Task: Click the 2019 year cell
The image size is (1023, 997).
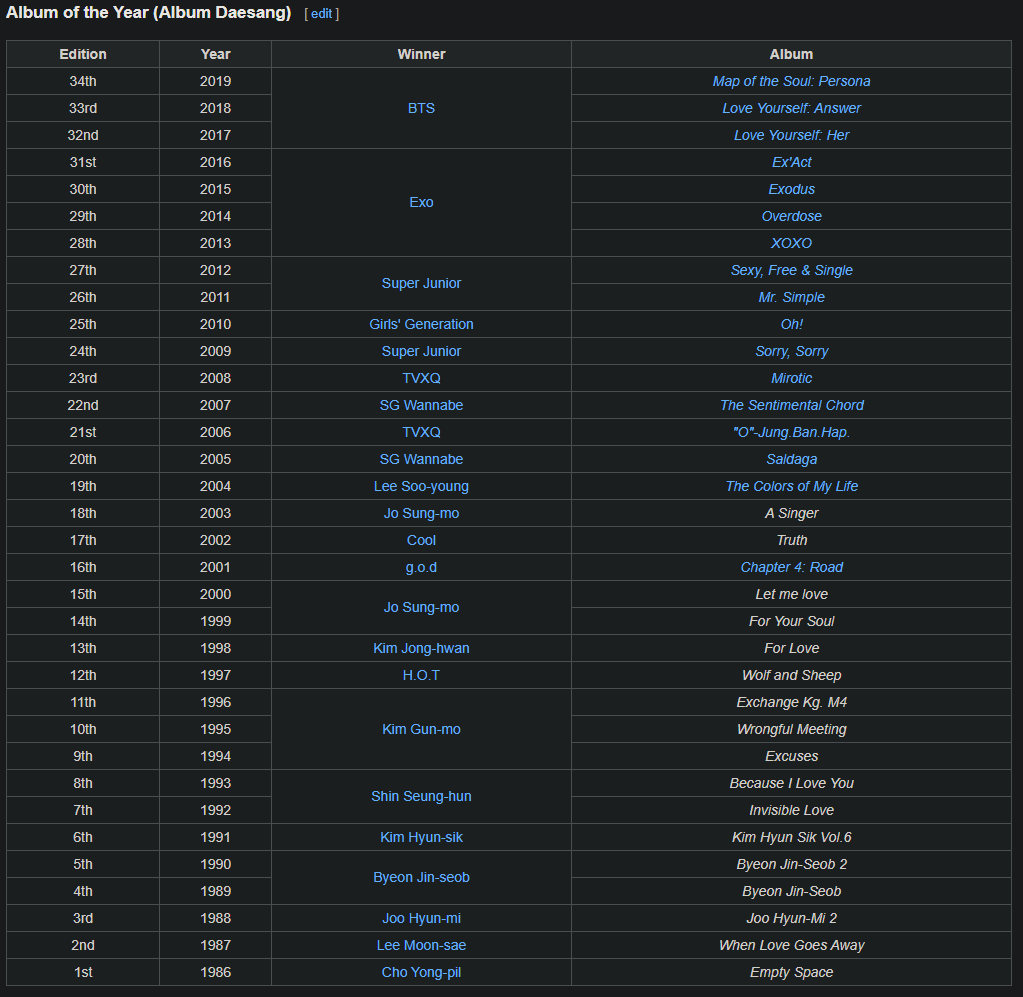Action: point(215,82)
